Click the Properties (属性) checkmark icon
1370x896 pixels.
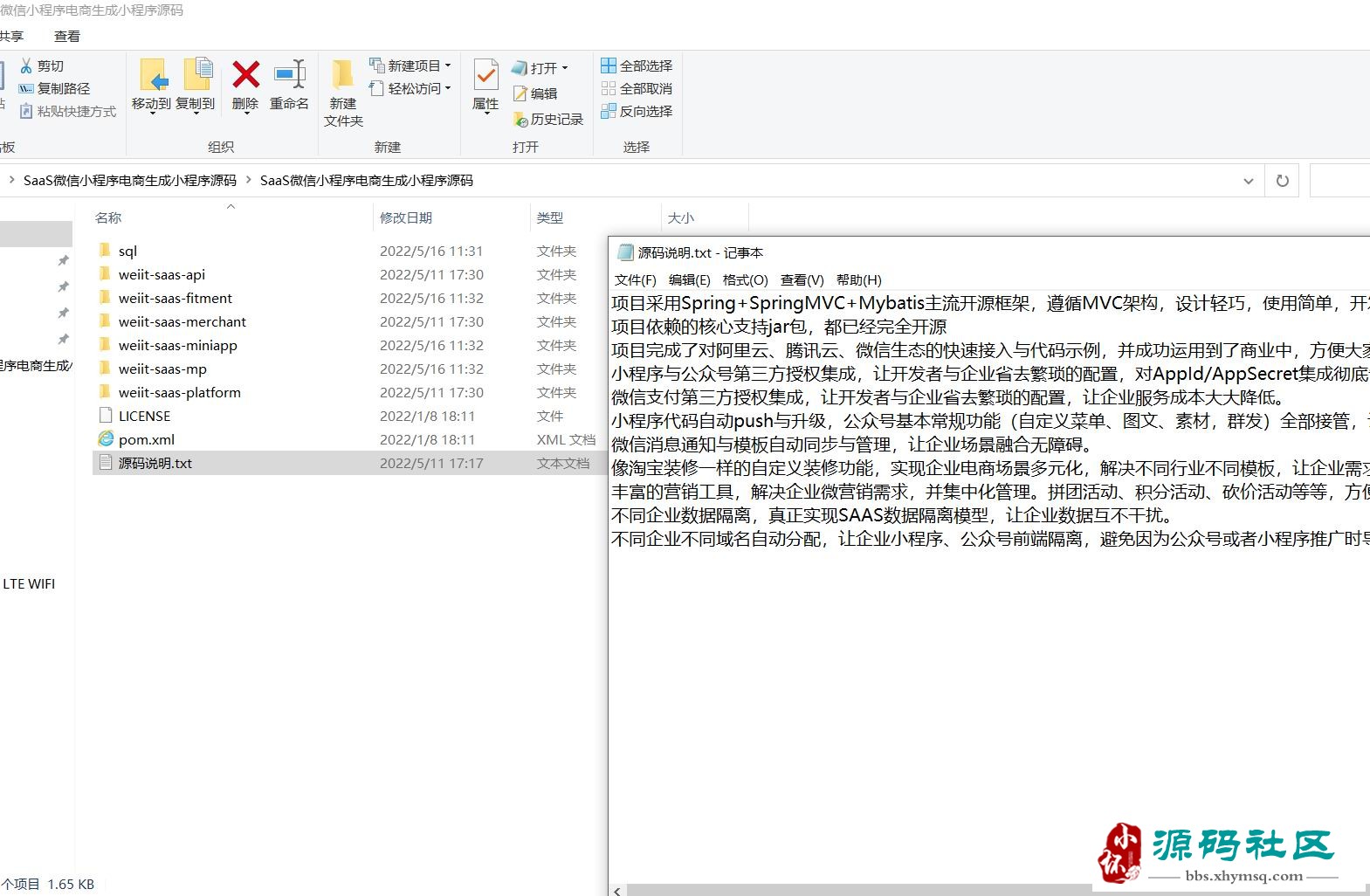[485, 74]
